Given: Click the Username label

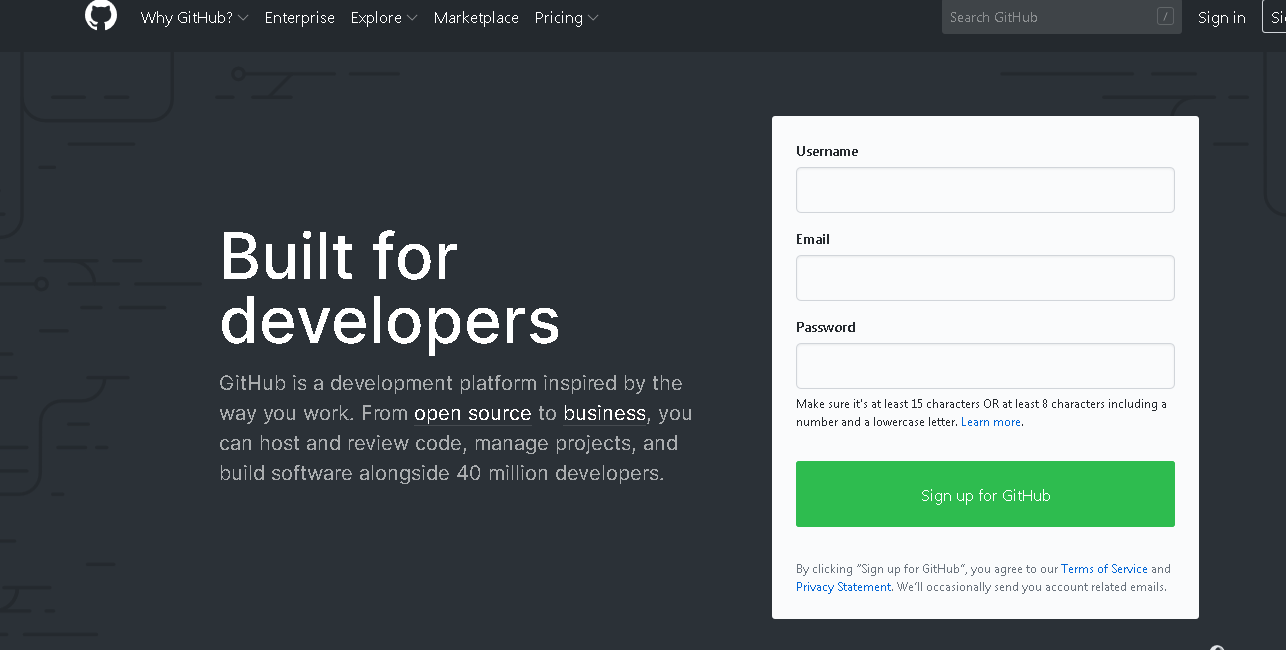Looking at the screenshot, I should 827,151.
